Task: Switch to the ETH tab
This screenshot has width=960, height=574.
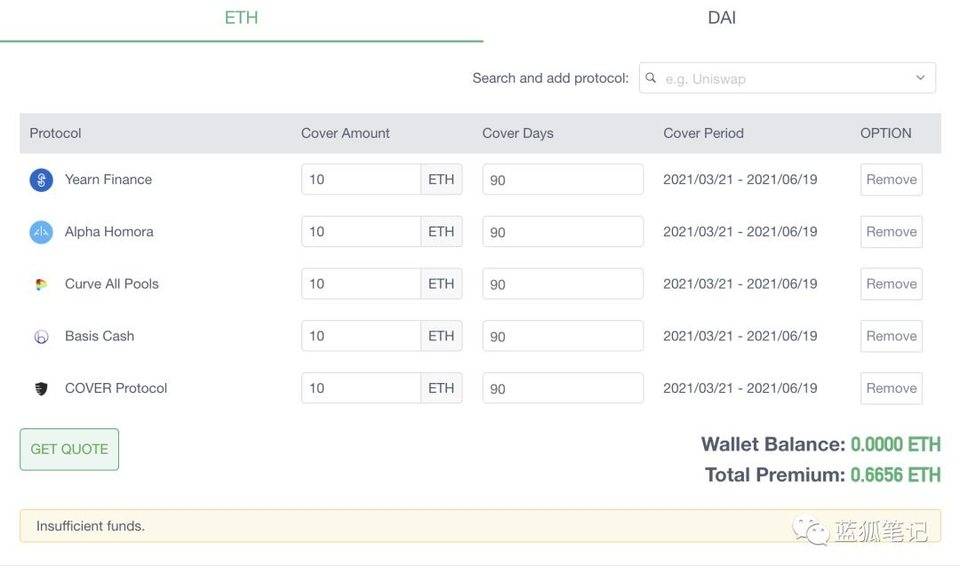Action: (241, 18)
